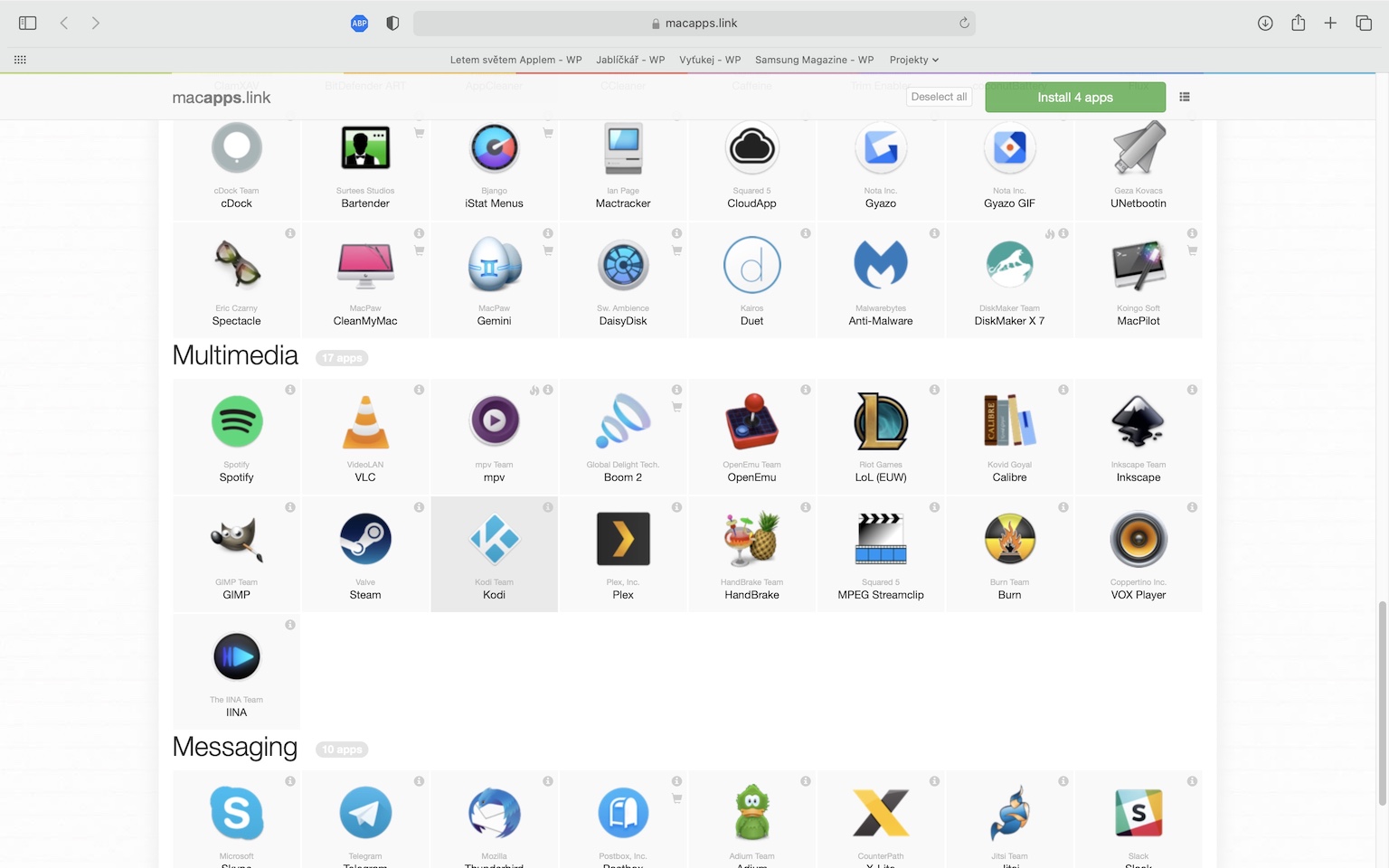This screenshot has height=868, width=1389.
Task: Select the DiskMaker X 7 icon
Action: pyautogui.click(x=1009, y=265)
